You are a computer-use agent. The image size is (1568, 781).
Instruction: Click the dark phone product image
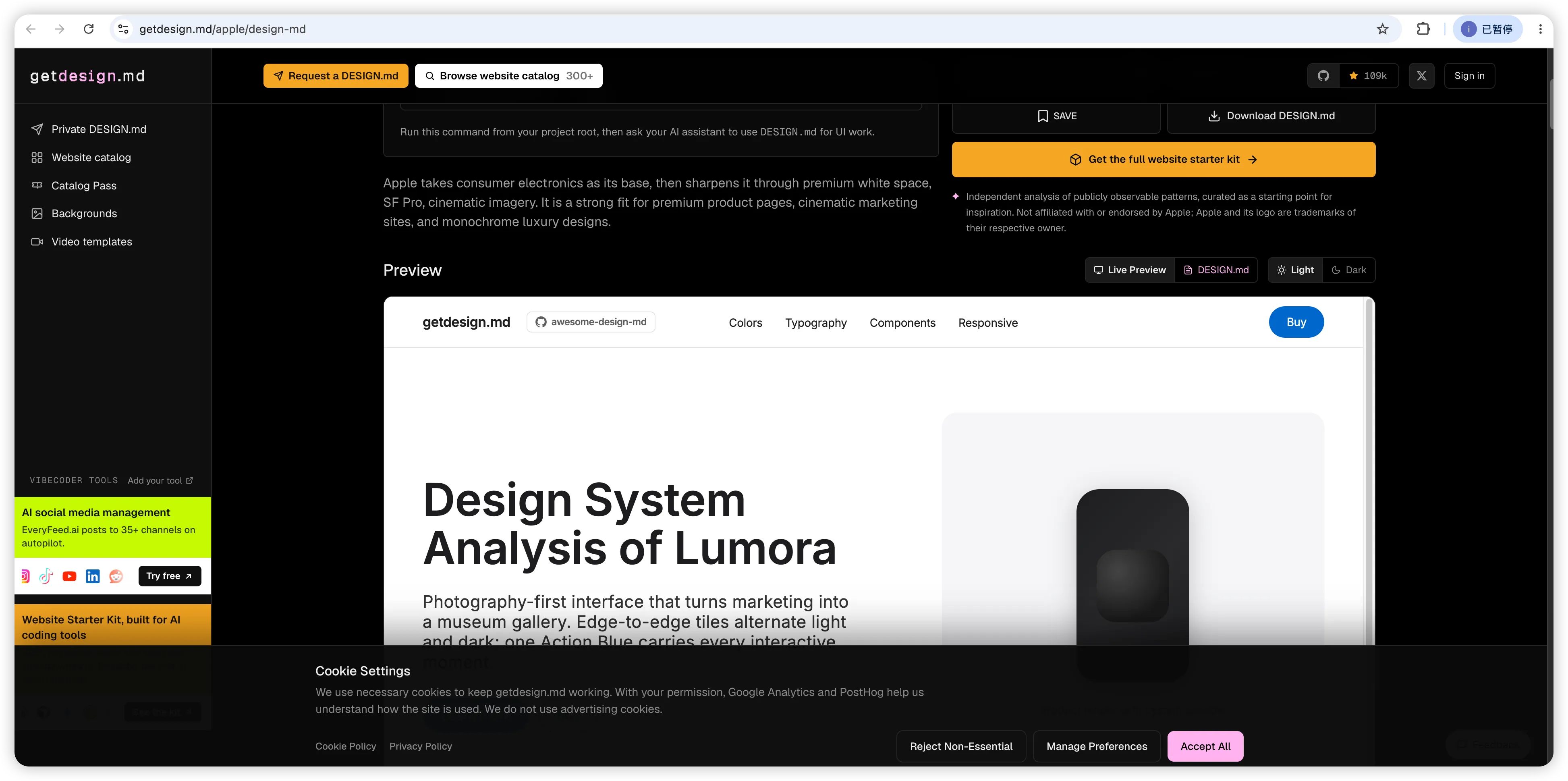pyautogui.click(x=1132, y=567)
